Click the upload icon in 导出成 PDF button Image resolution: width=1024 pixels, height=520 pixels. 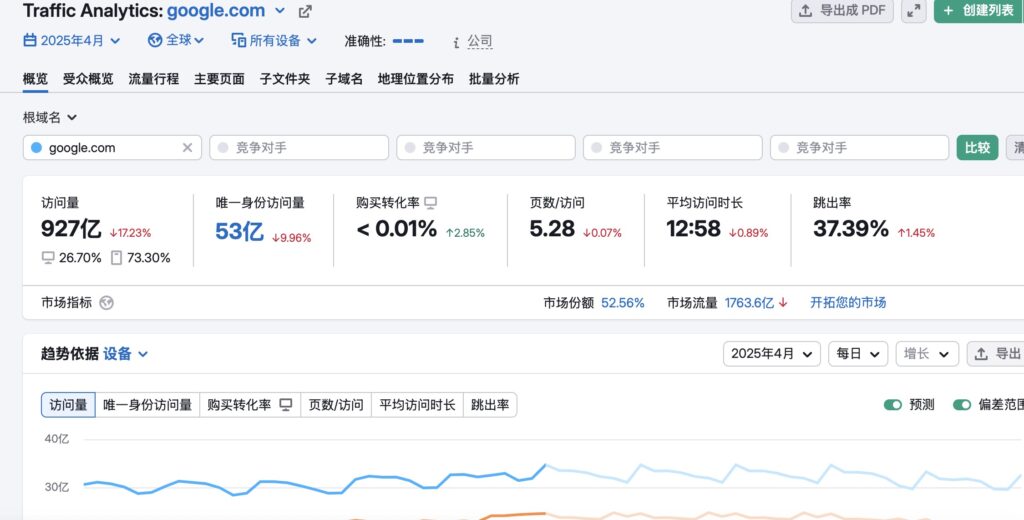coord(806,10)
